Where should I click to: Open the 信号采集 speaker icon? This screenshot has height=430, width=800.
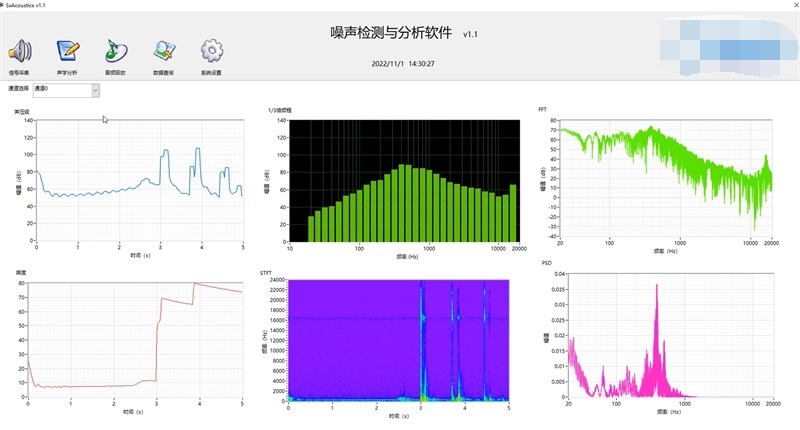click(x=20, y=50)
